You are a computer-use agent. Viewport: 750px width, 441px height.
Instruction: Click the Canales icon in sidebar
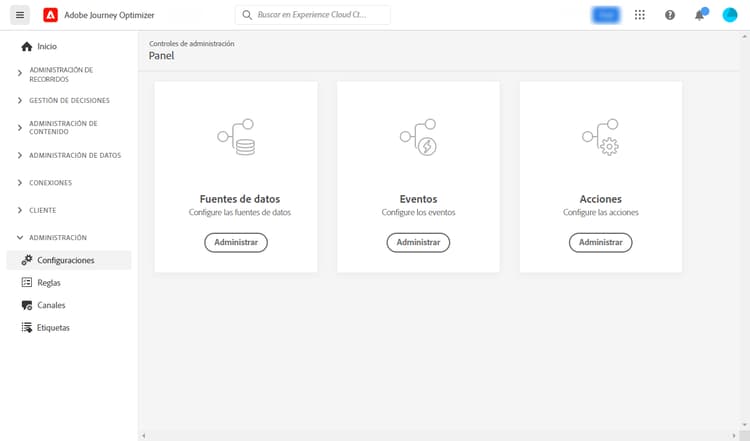coord(27,305)
